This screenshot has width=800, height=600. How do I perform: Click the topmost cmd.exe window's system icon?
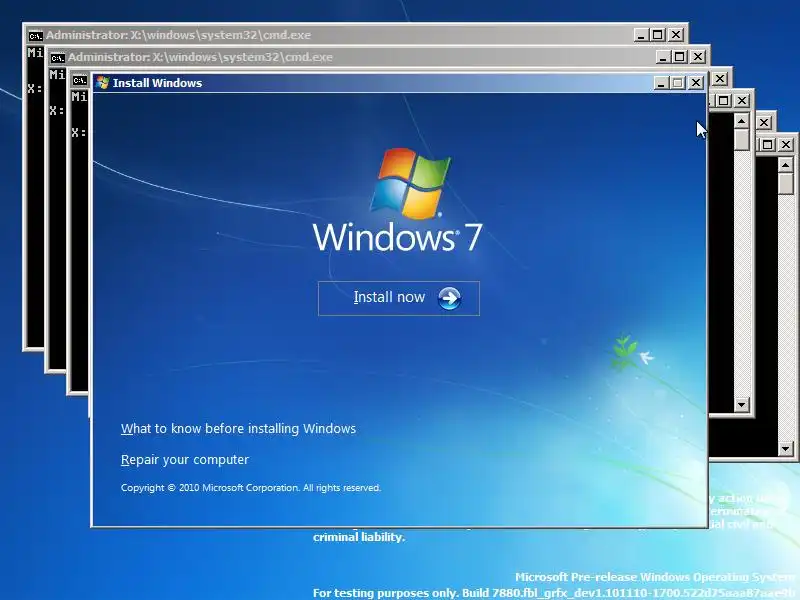(x=35, y=36)
